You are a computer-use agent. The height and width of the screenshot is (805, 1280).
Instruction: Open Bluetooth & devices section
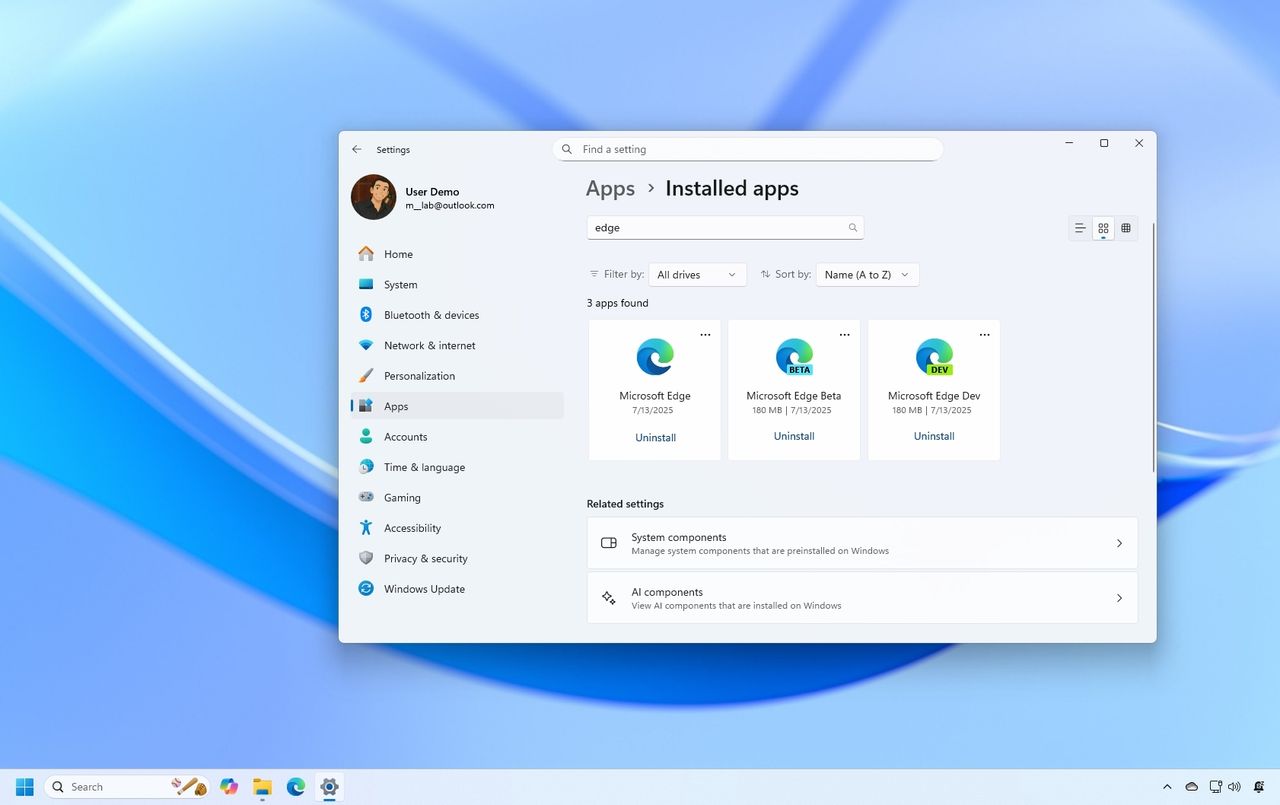[457, 315]
